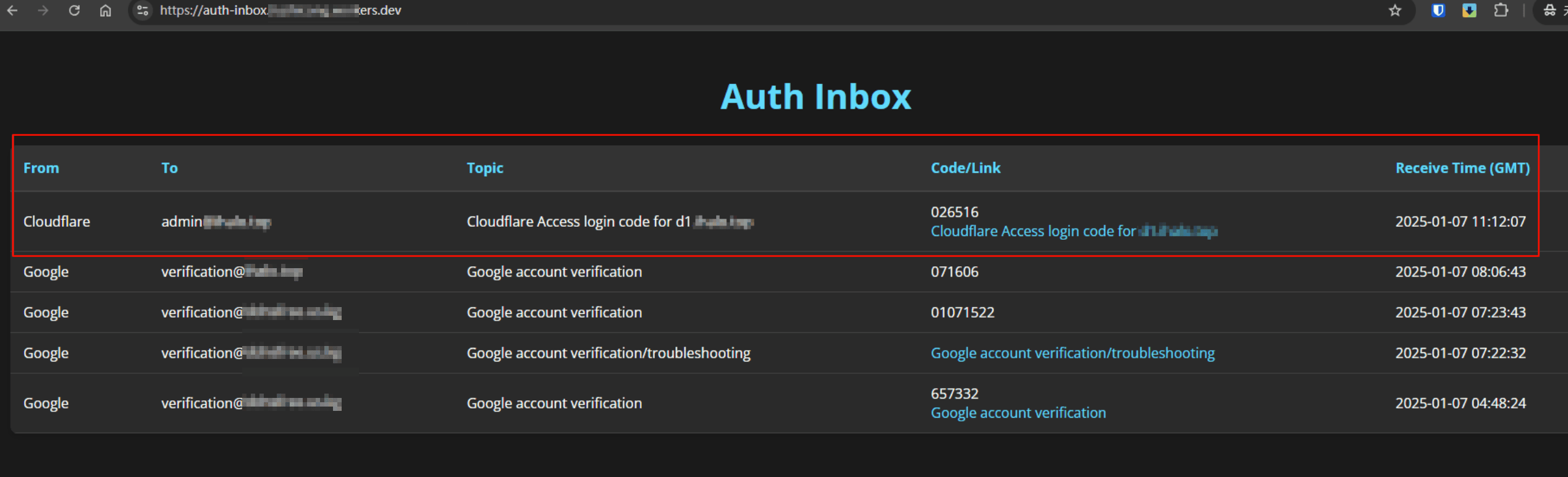1568x477 pixels.
Task: Open the Bitwarden shield extension
Action: point(1438,11)
